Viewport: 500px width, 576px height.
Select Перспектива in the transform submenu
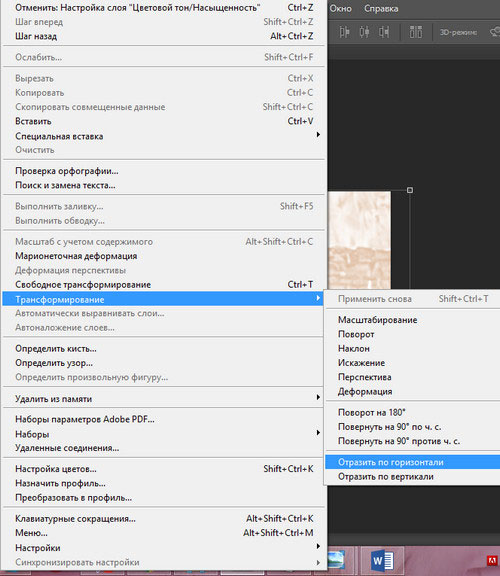pyautogui.click(x=413, y=377)
